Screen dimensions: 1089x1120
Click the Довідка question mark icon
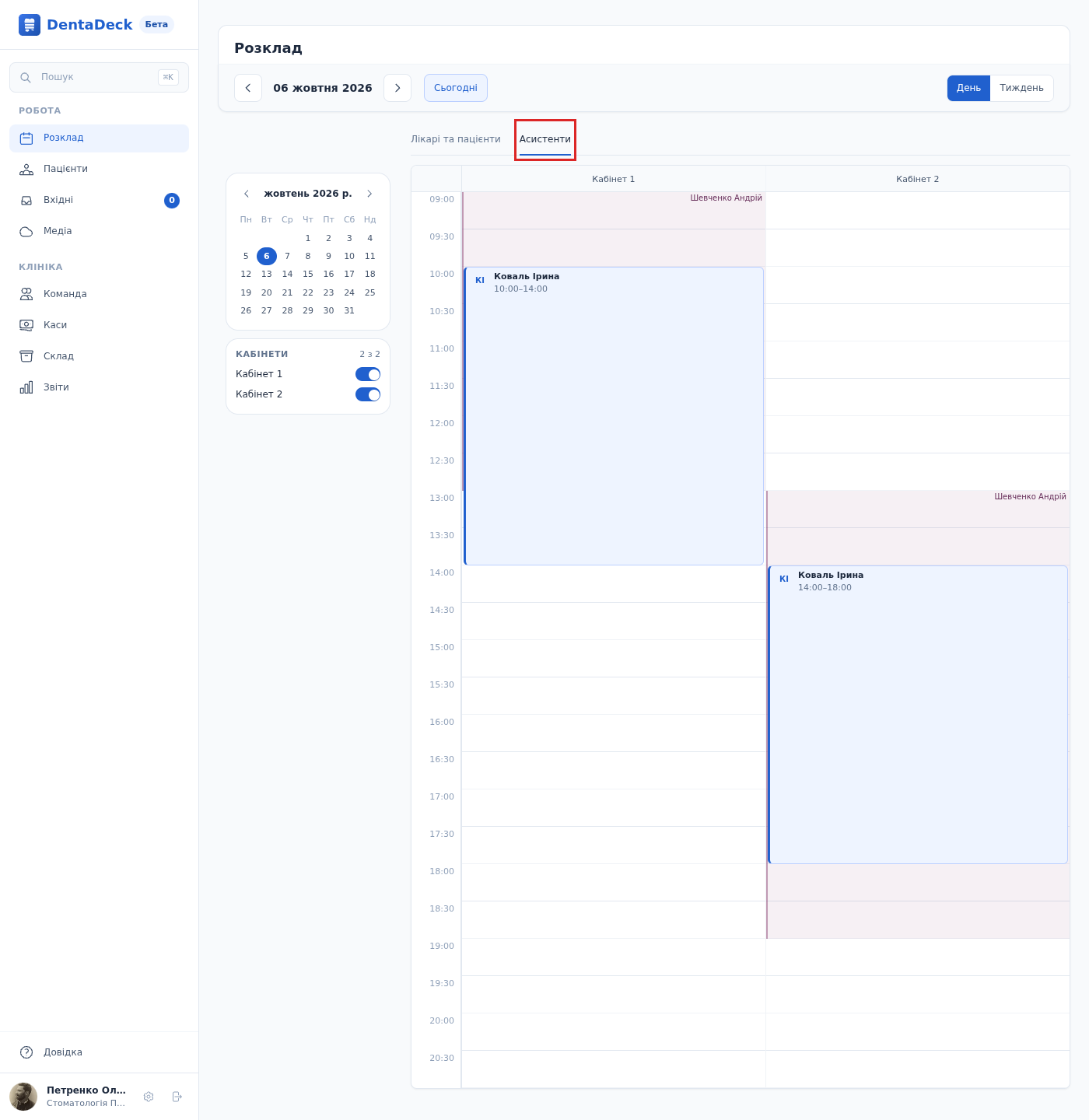[26, 1052]
